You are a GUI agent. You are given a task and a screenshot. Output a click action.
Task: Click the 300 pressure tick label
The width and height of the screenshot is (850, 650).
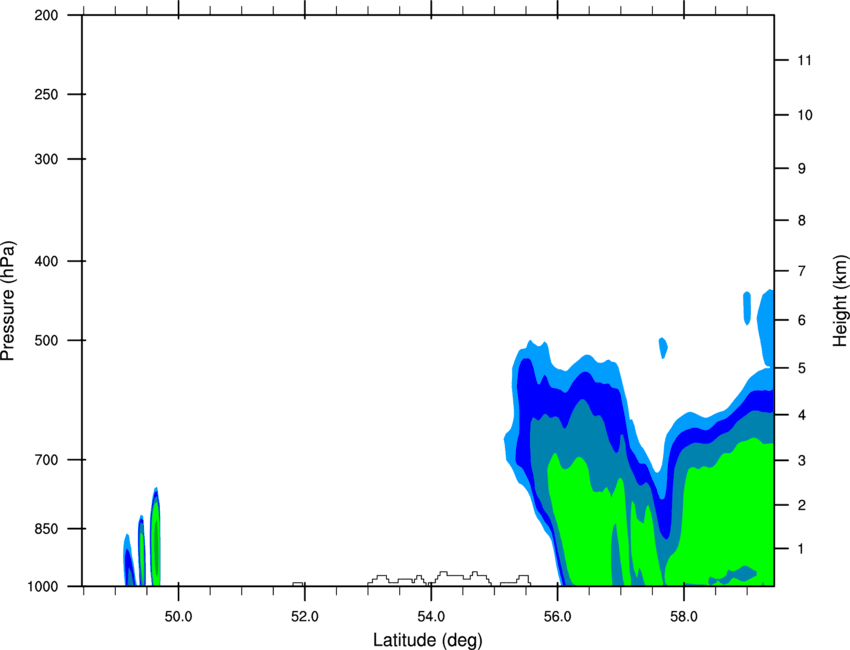46,159
